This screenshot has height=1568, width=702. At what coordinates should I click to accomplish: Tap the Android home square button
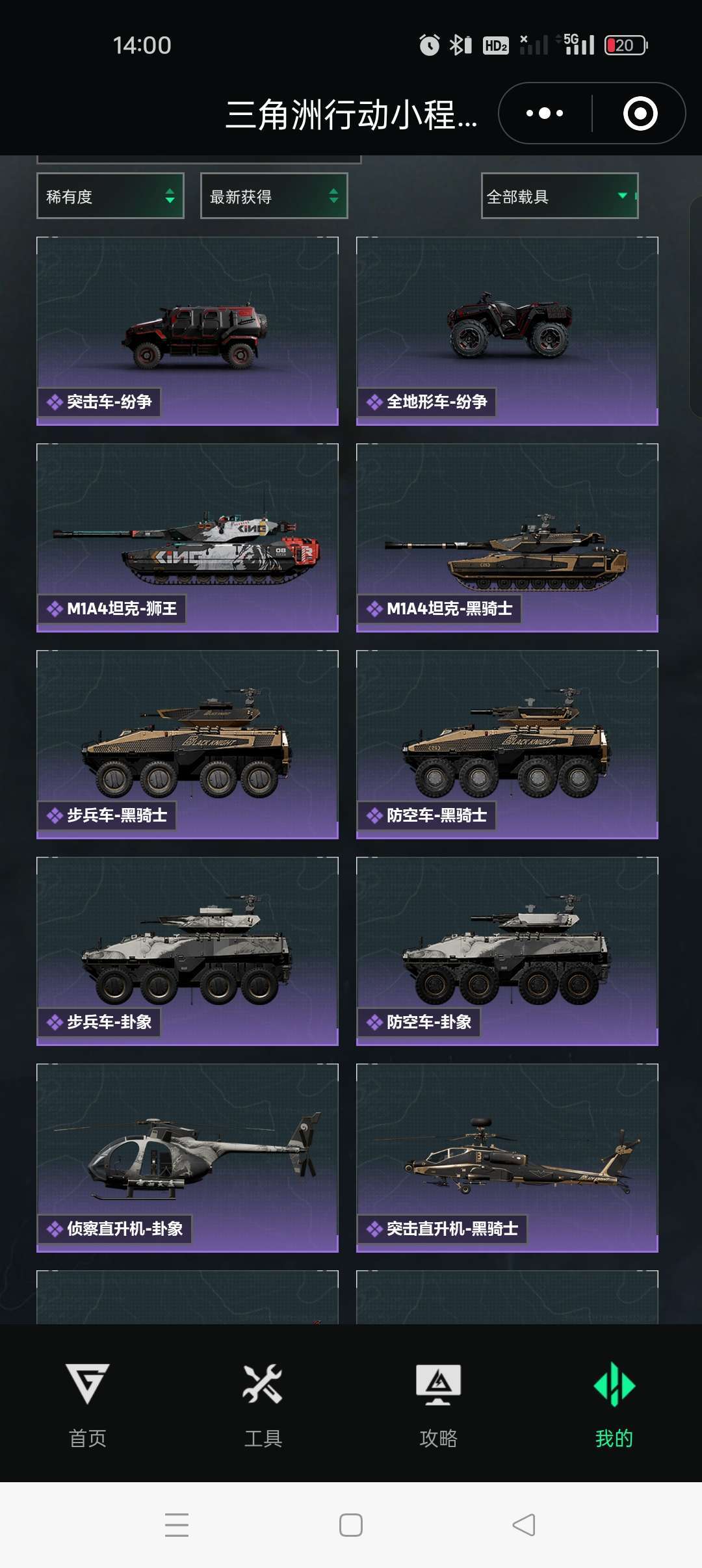(351, 1524)
